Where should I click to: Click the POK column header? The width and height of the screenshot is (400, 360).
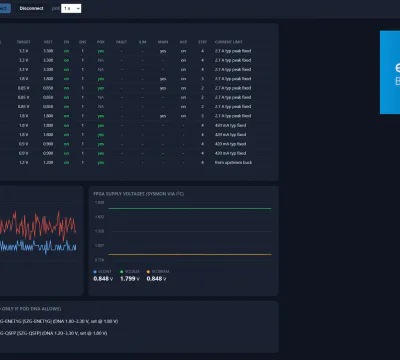101,42
